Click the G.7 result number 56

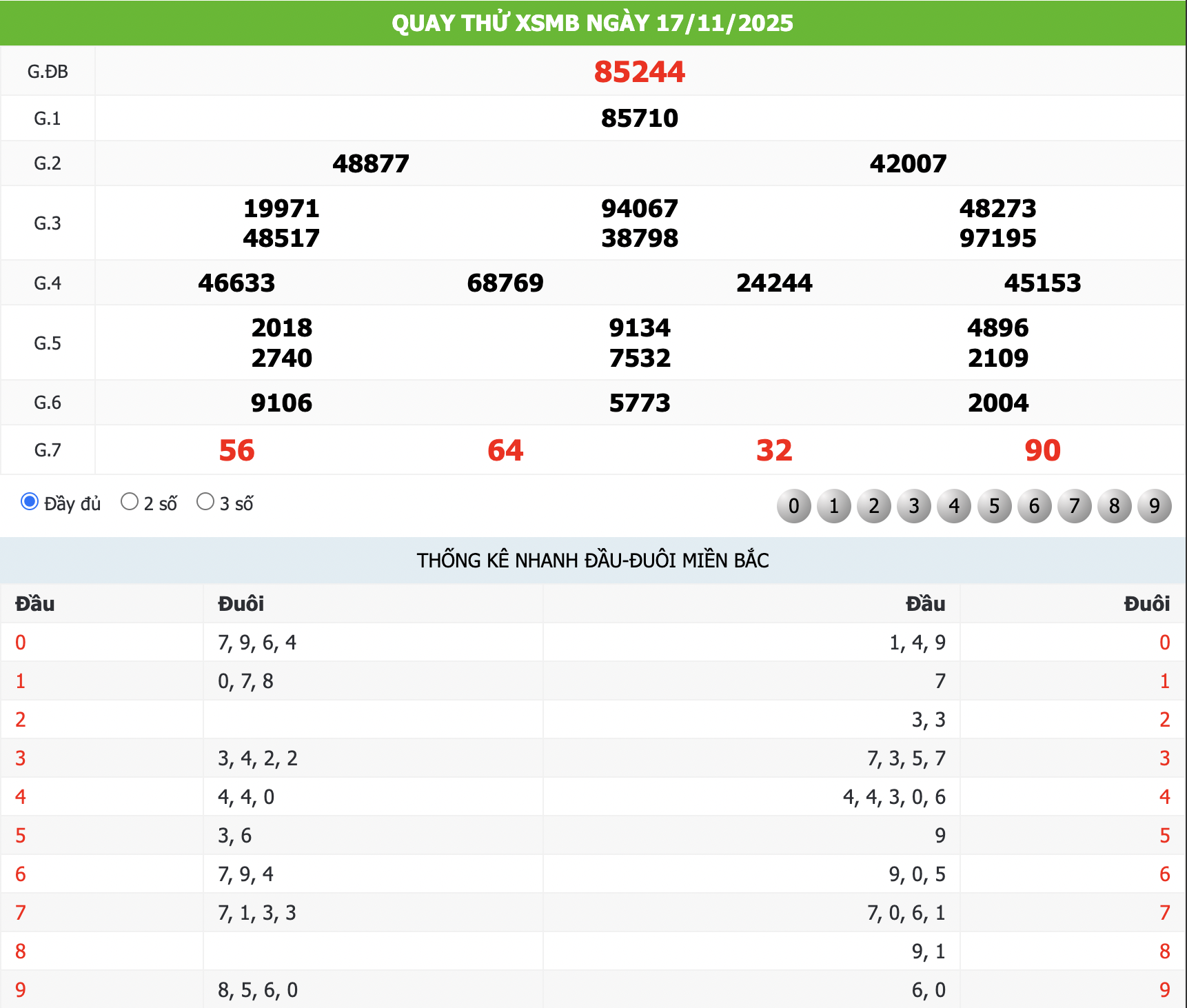[x=236, y=450]
